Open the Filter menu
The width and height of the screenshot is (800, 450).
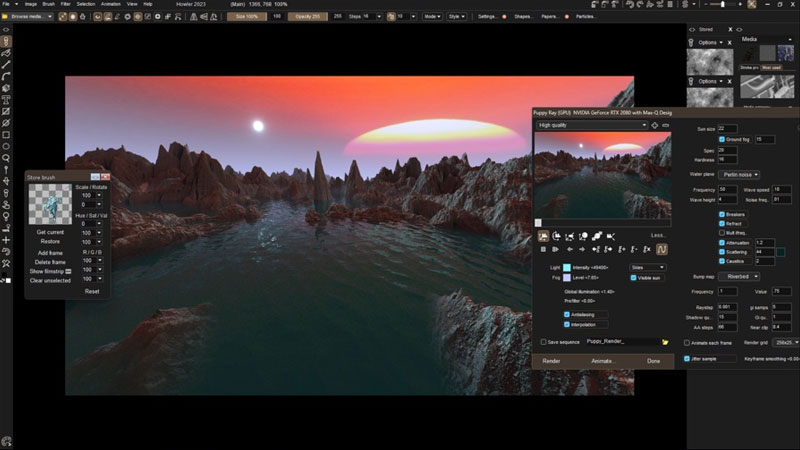[x=64, y=4]
